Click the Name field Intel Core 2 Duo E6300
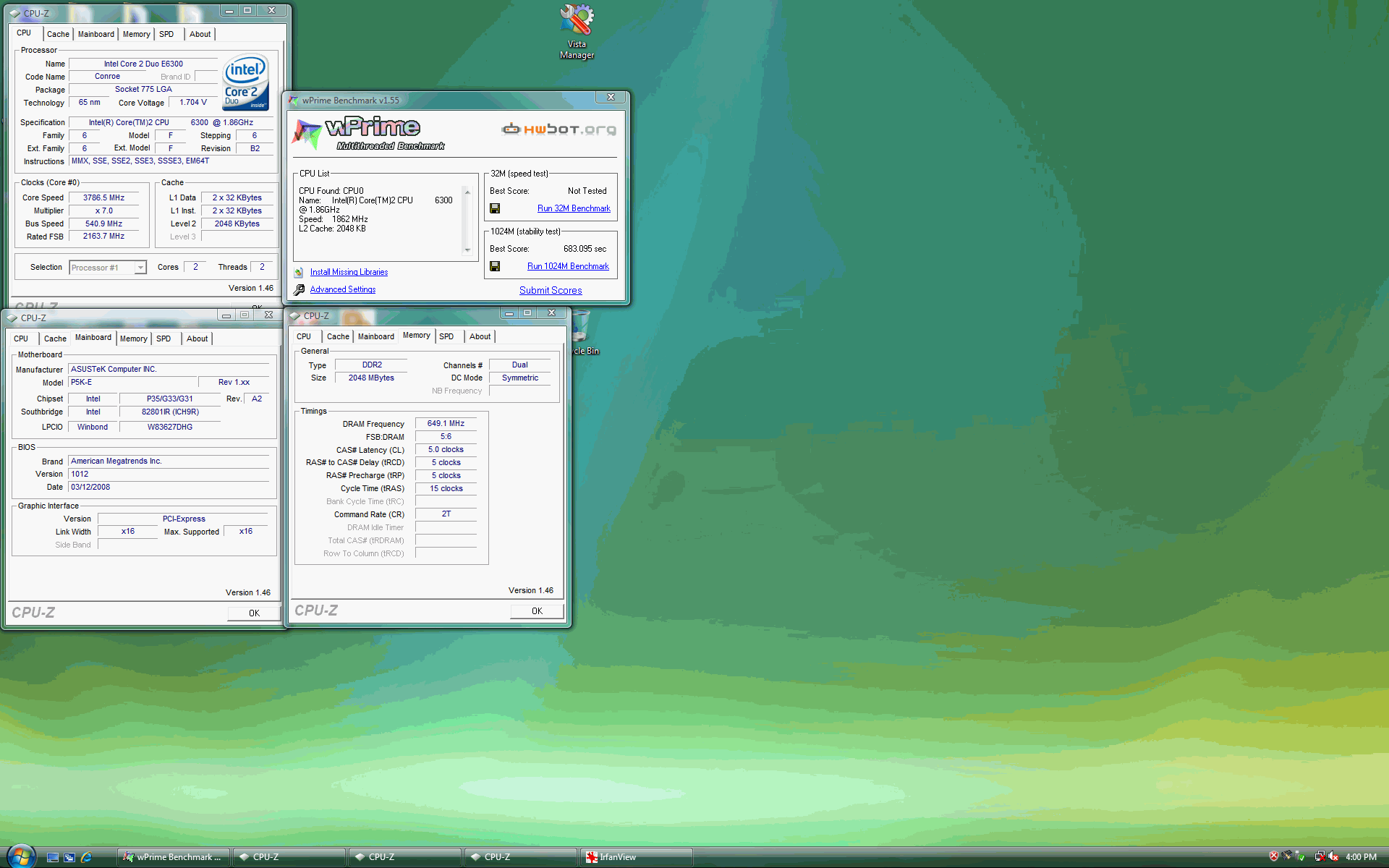Screen dimensions: 1389x868 (x=143, y=64)
